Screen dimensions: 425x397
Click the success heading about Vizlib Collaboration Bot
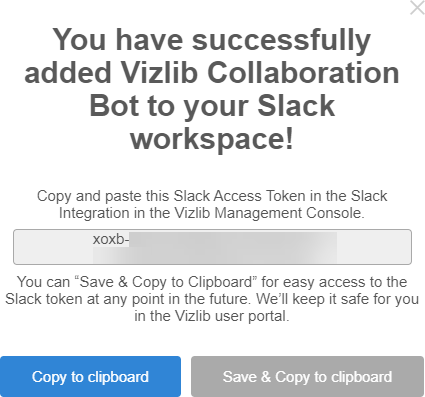tap(212, 89)
